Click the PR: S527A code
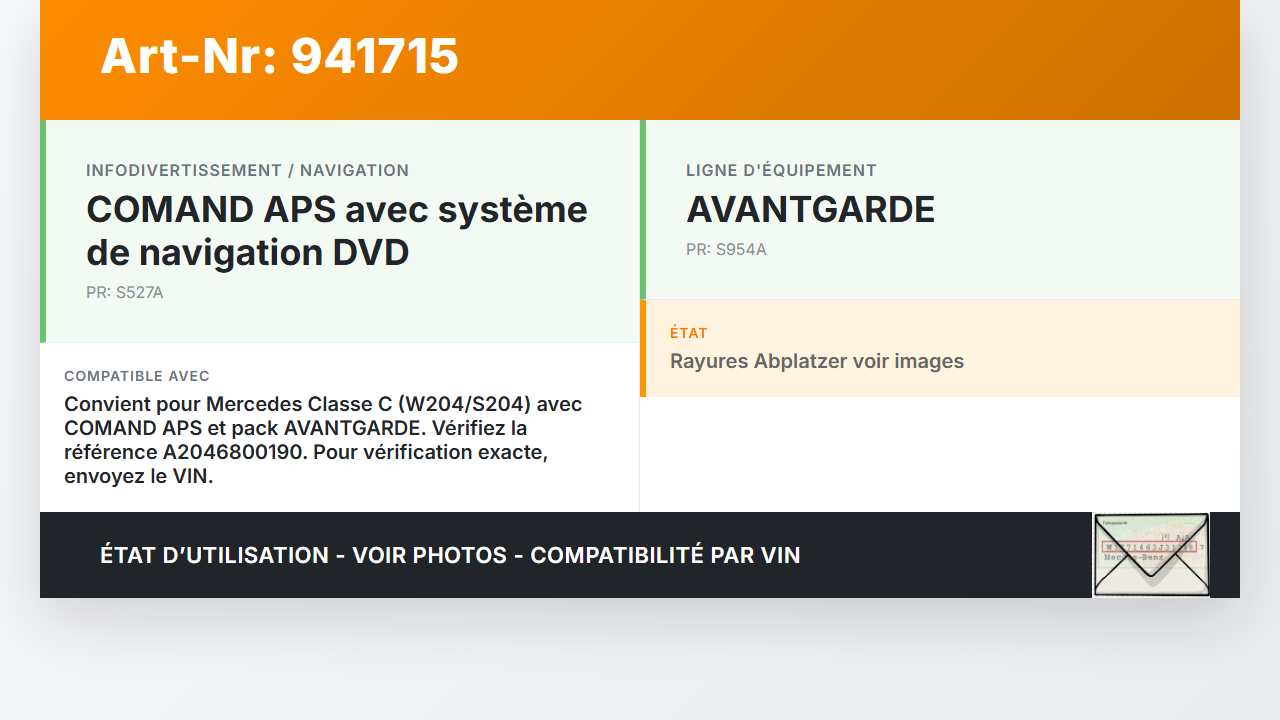The height and width of the screenshot is (720, 1280). [x=124, y=293]
